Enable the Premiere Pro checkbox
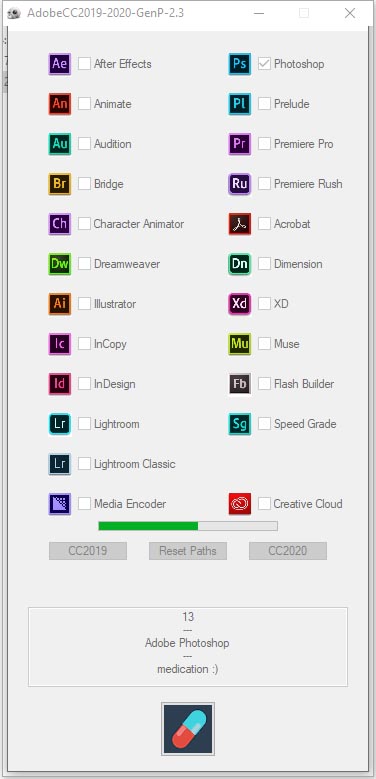The width and height of the screenshot is (376, 779). click(264, 144)
